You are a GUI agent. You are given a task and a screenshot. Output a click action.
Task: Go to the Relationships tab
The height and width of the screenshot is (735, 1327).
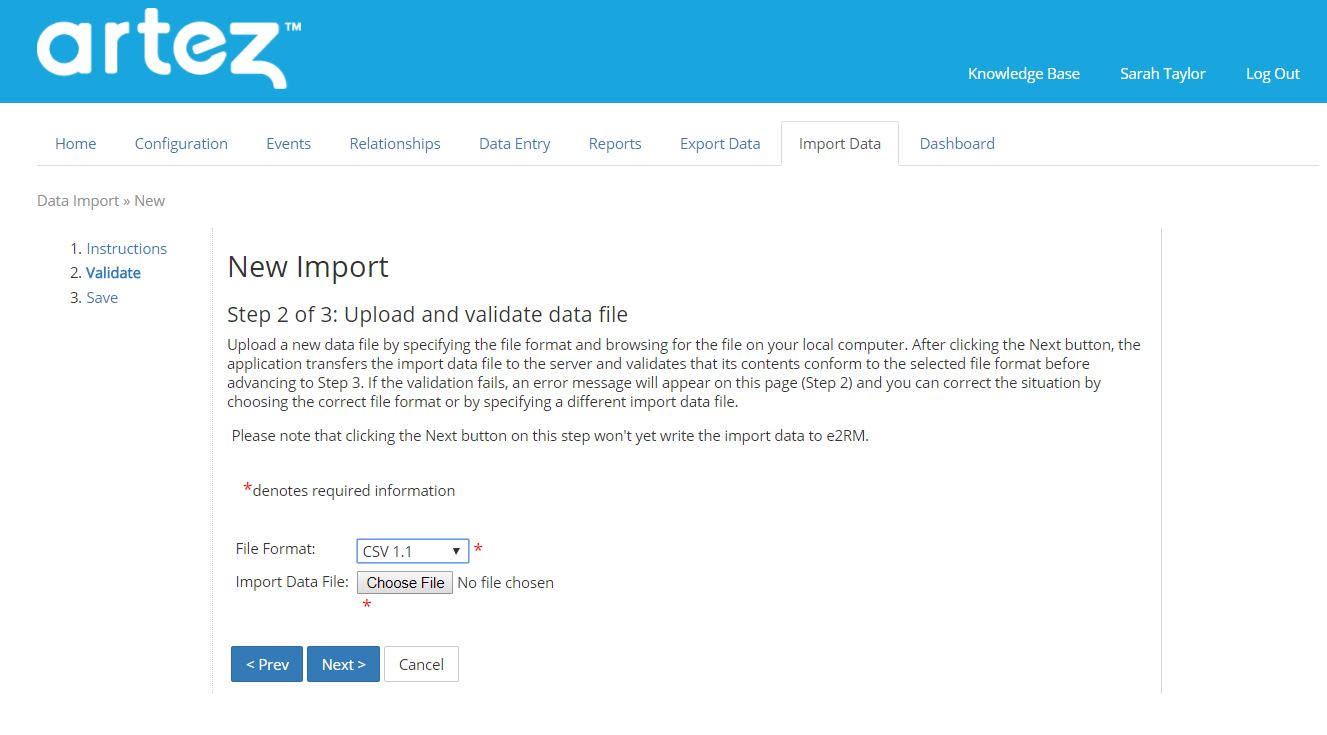tap(395, 143)
